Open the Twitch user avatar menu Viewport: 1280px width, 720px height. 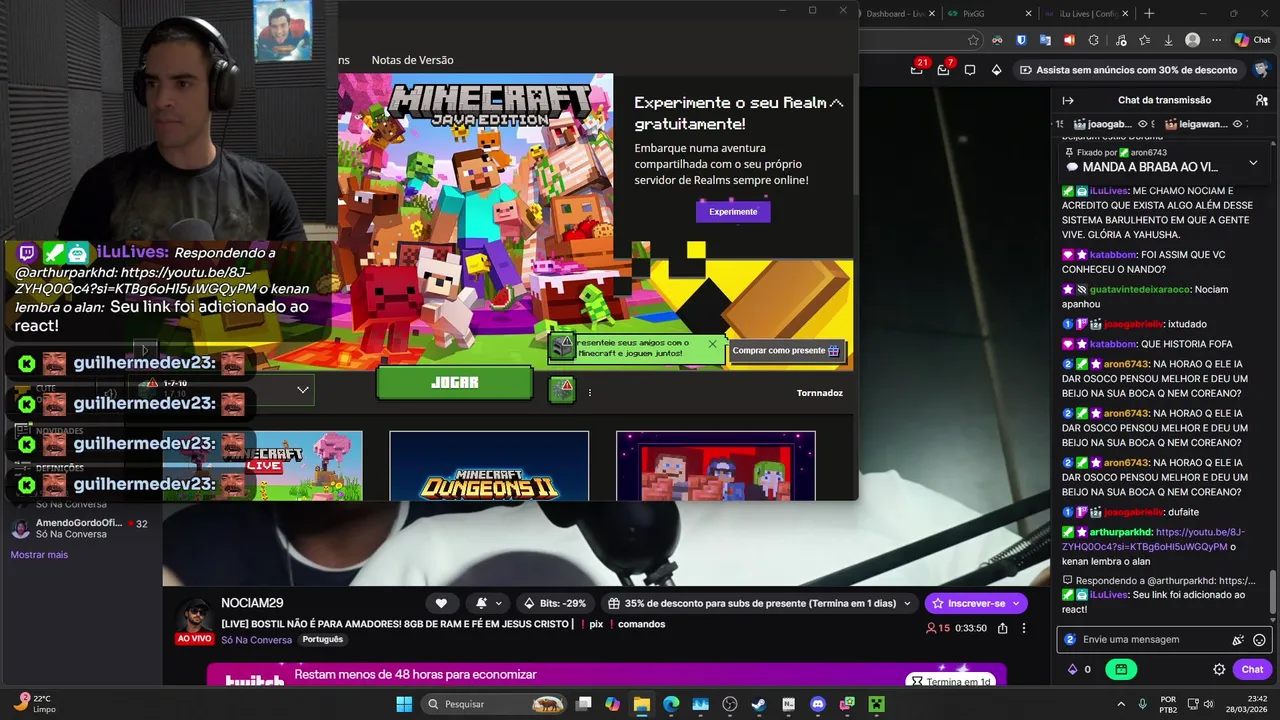1264,70
